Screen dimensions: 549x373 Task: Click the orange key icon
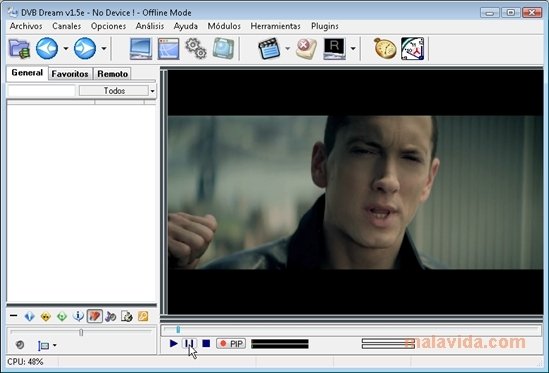(143, 317)
